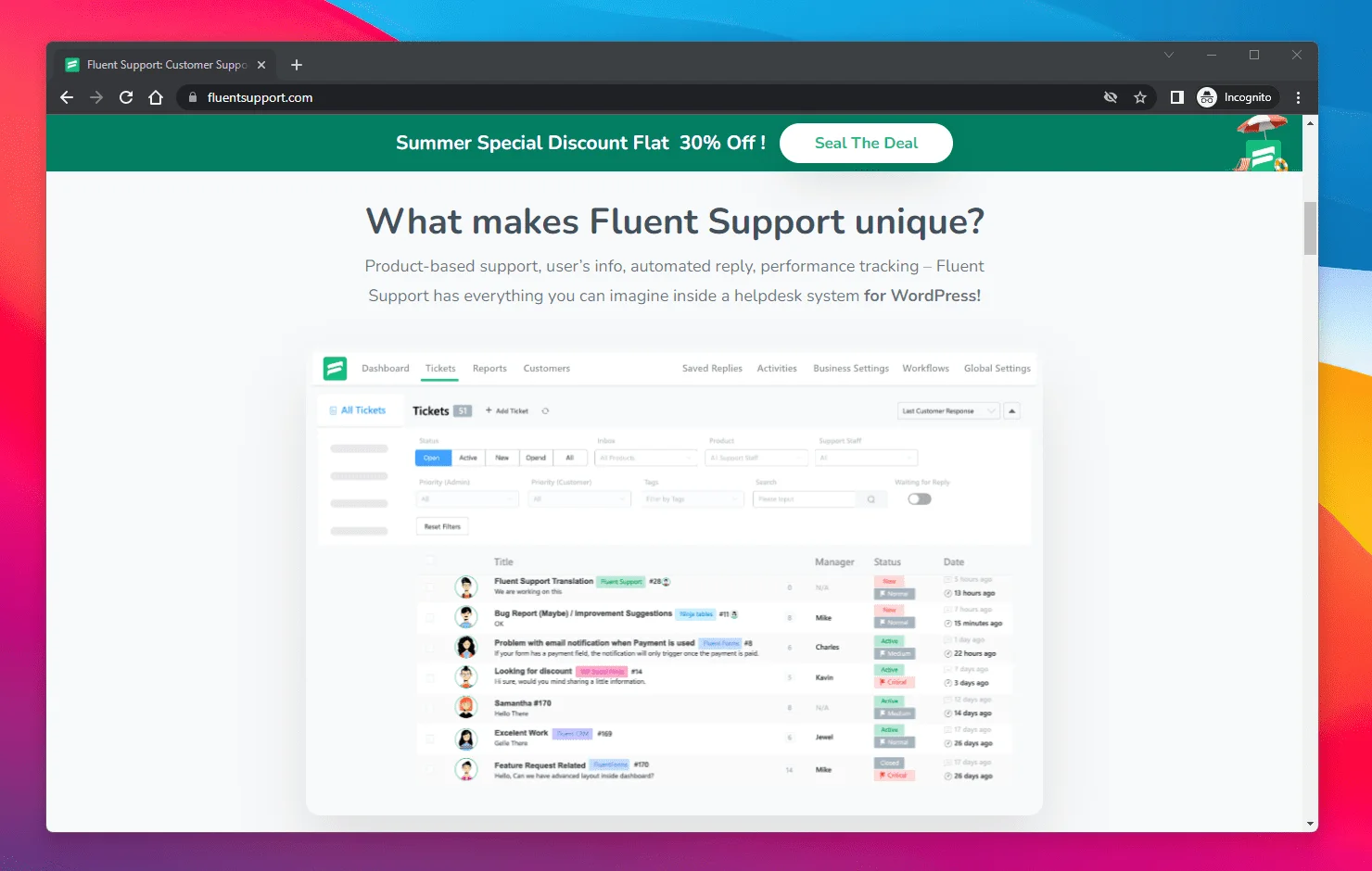Refresh the tickets list using the reload icon

[x=545, y=410]
